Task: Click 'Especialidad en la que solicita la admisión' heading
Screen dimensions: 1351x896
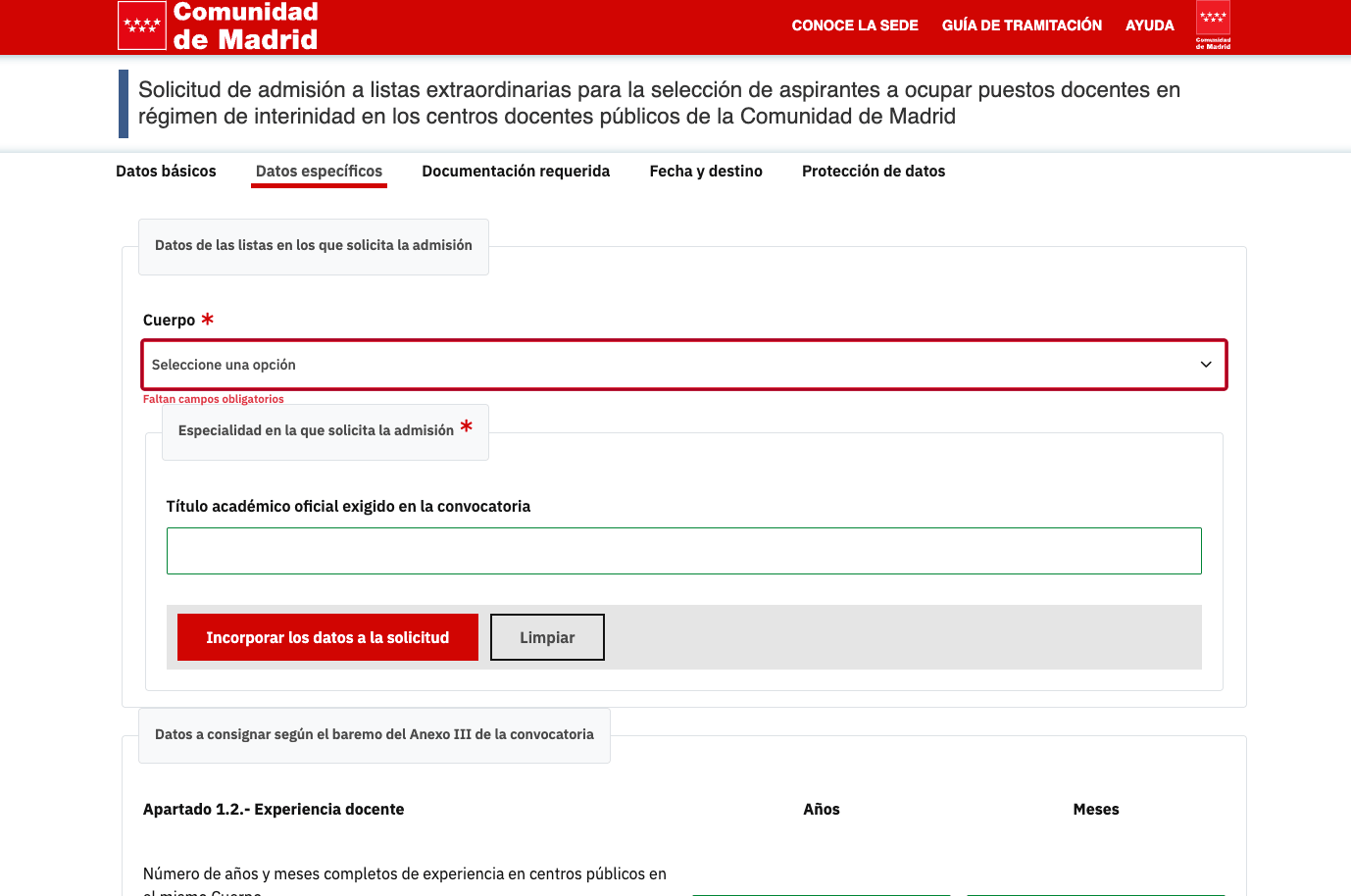Action: coord(316,430)
